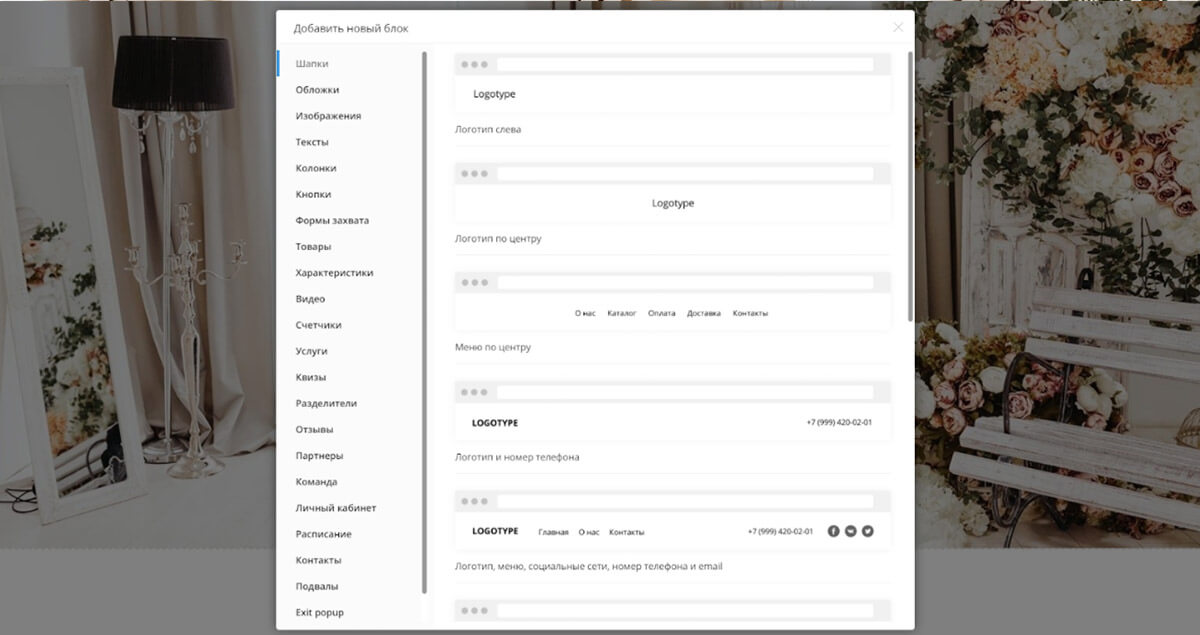
Task: Select Логотип и номер телефона template
Action: (672, 422)
